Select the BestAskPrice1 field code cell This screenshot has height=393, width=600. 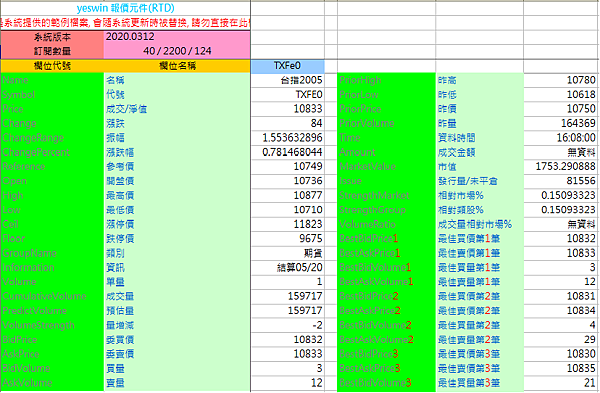[386, 253]
